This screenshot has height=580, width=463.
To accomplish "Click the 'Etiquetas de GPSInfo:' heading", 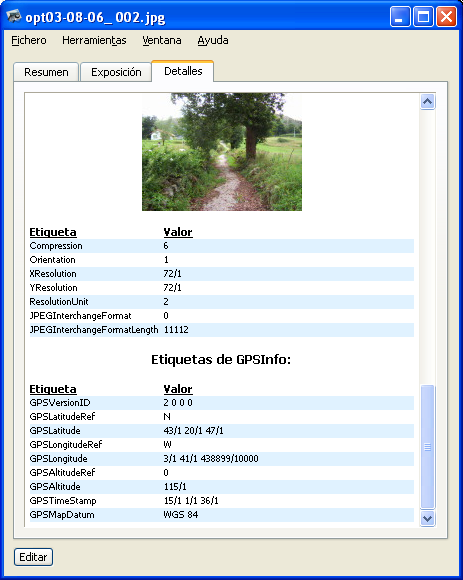I will pos(221,360).
